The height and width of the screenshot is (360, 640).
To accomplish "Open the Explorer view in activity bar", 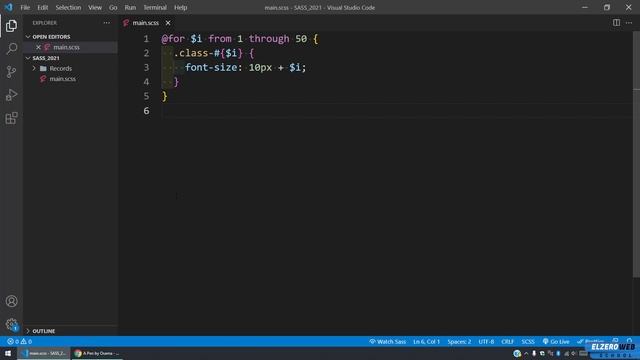I will (11, 26).
